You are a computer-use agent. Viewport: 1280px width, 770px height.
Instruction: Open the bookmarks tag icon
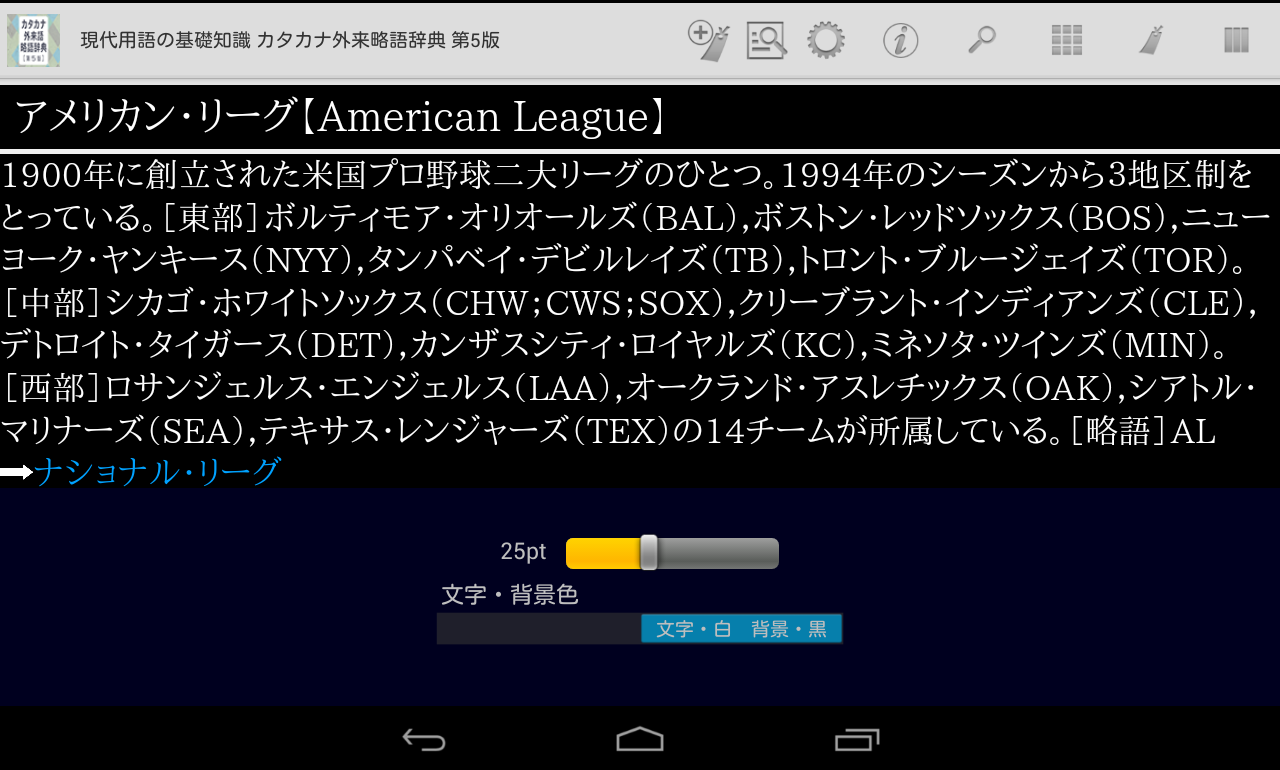[x=1151, y=40]
